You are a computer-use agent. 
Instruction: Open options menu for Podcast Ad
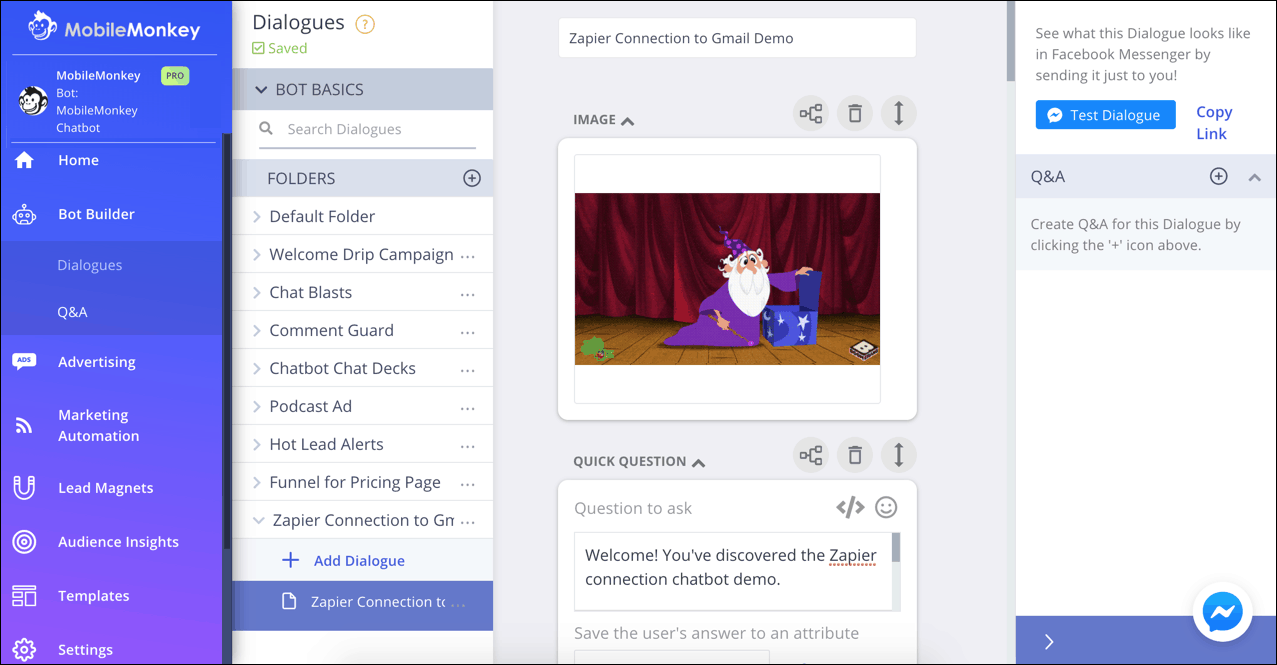pyautogui.click(x=467, y=408)
